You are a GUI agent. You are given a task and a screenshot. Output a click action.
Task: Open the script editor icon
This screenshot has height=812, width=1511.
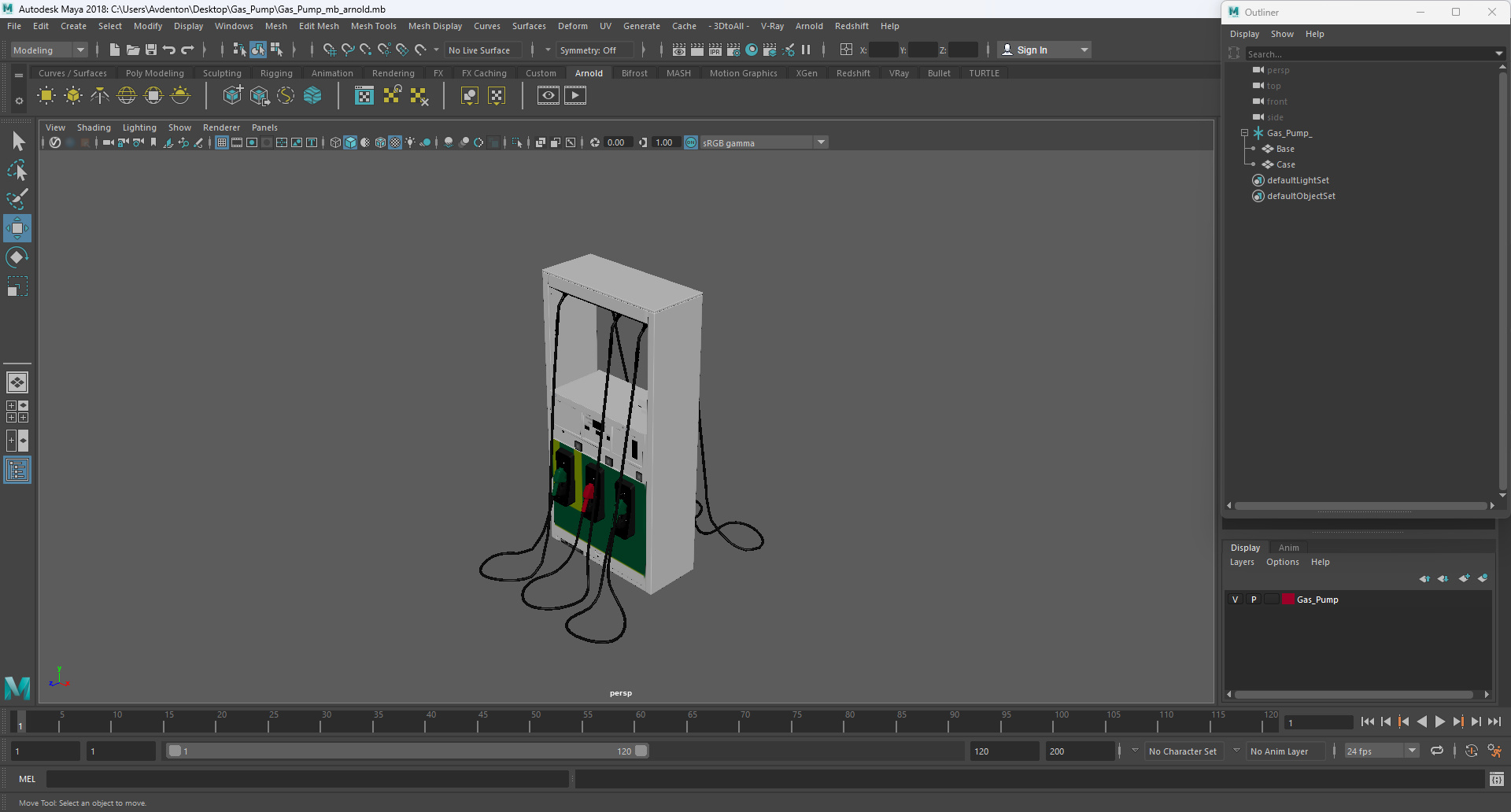(1497, 779)
